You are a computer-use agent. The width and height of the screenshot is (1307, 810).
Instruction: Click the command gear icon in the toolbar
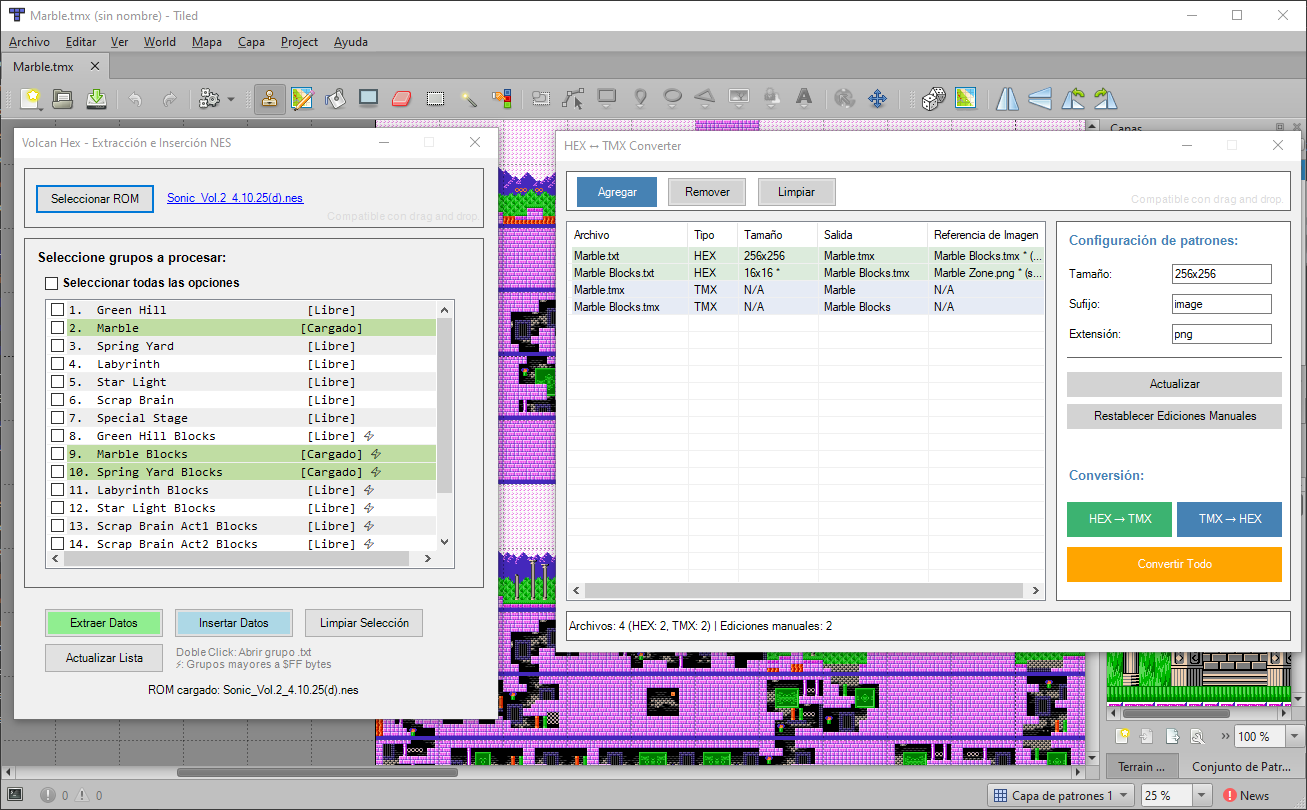[x=209, y=98]
